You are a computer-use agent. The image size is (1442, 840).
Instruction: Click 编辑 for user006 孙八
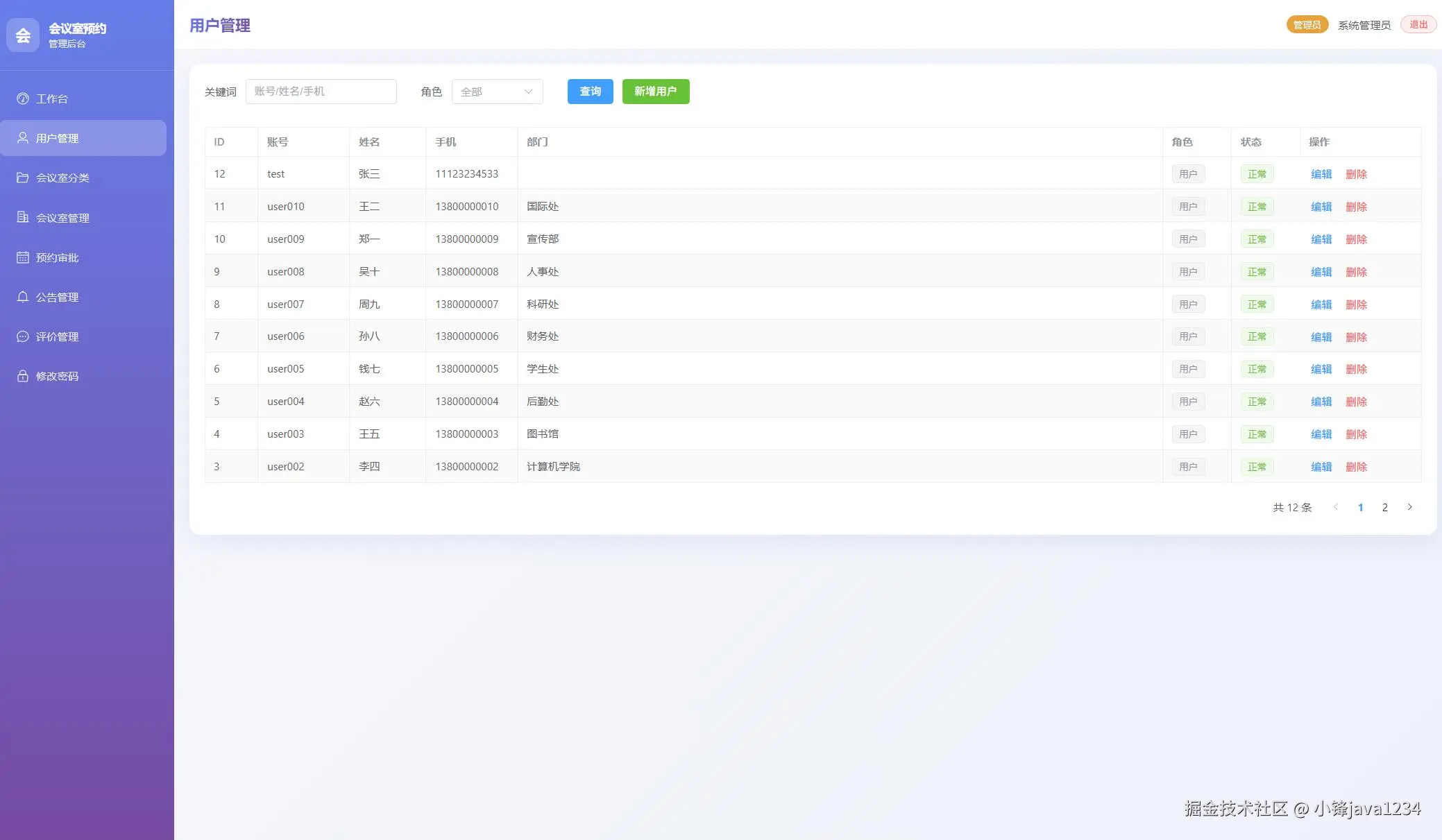(1321, 337)
